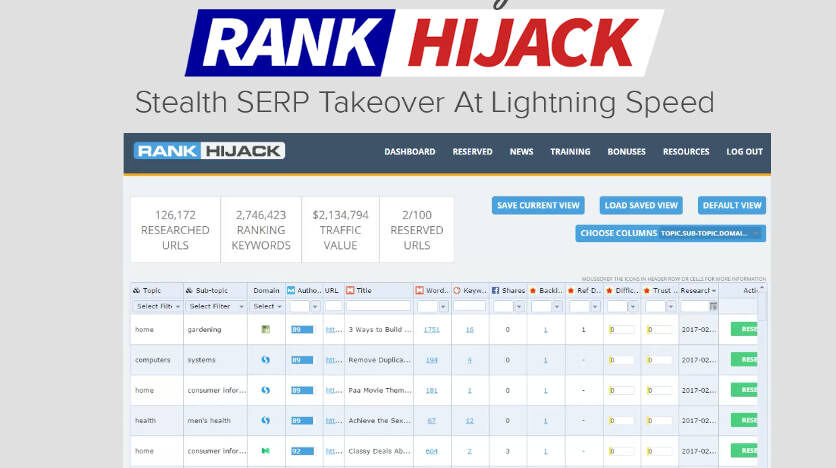
Task: Click the 1751 word count link
Action: point(431,329)
